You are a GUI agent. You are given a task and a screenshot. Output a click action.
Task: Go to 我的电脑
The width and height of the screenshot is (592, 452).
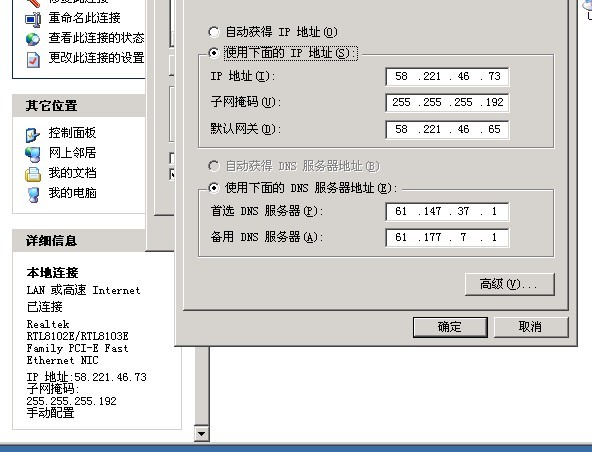tap(72, 193)
